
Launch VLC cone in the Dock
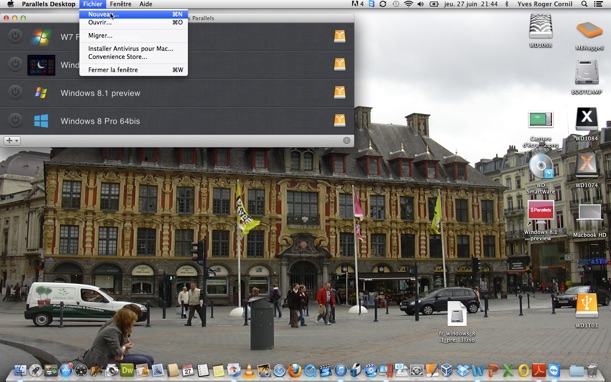pyautogui.click(x=249, y=371)
